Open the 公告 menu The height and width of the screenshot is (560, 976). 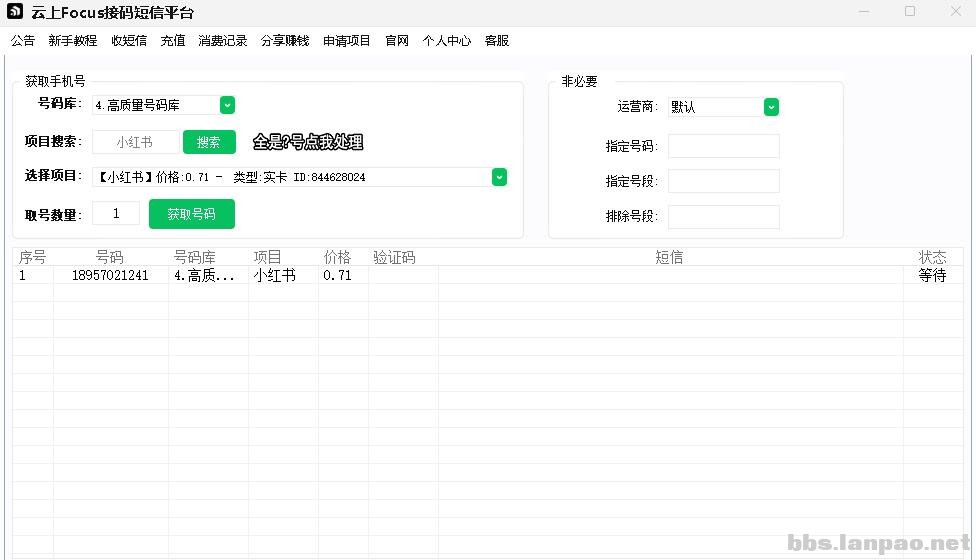click(x=22, y=40)
